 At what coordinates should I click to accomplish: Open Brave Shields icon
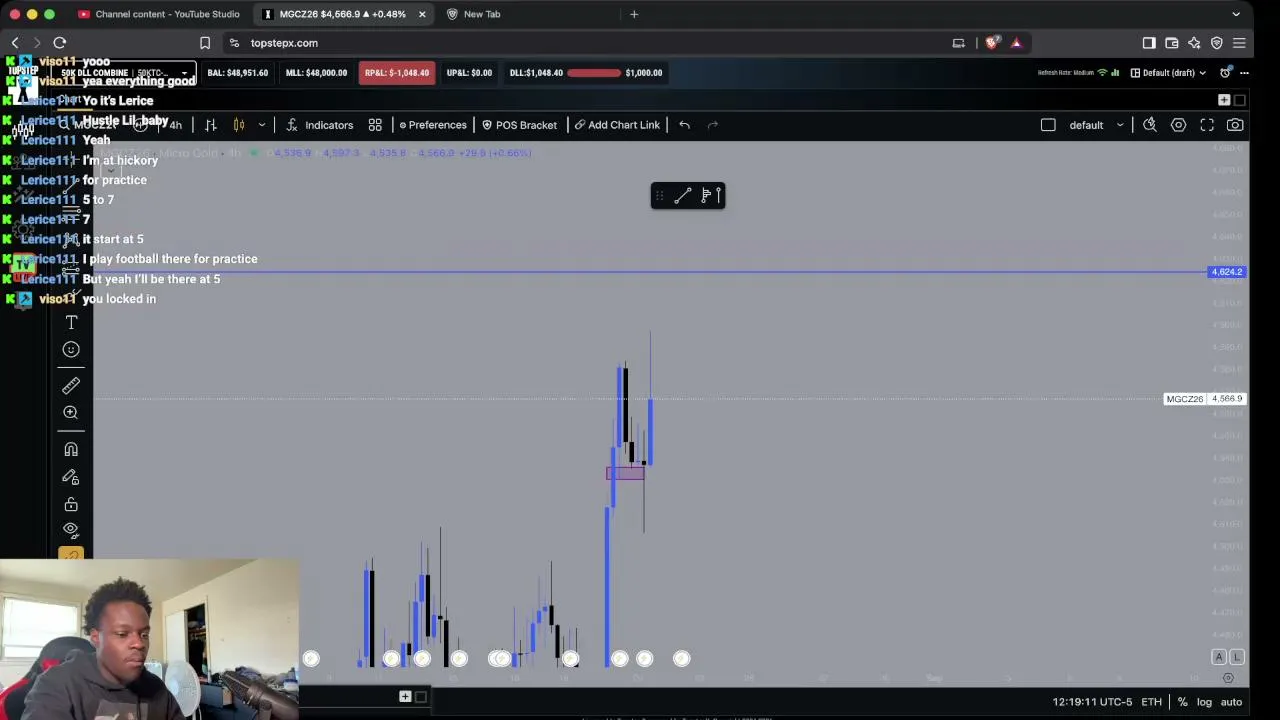992,43
